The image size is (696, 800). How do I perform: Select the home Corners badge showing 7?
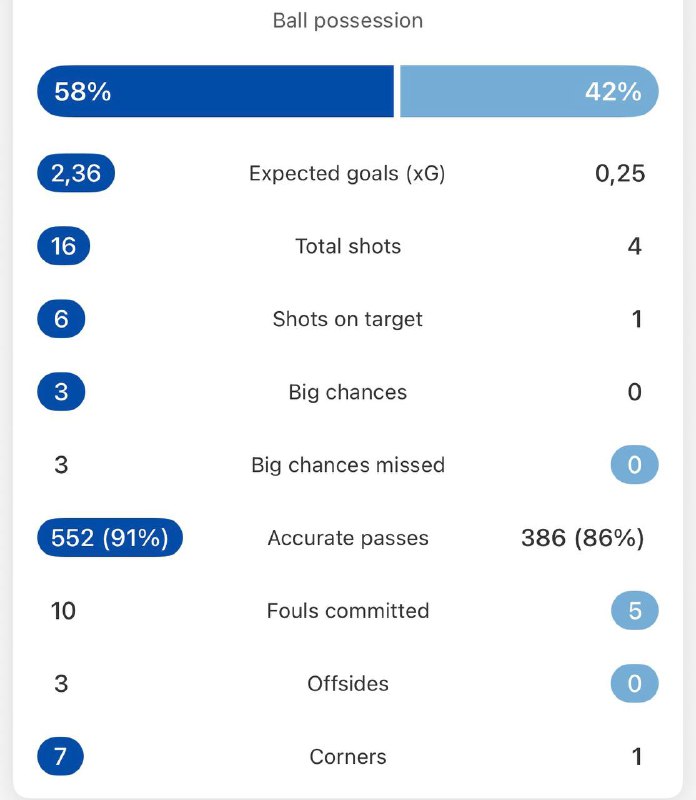click(x=60, y=757)
